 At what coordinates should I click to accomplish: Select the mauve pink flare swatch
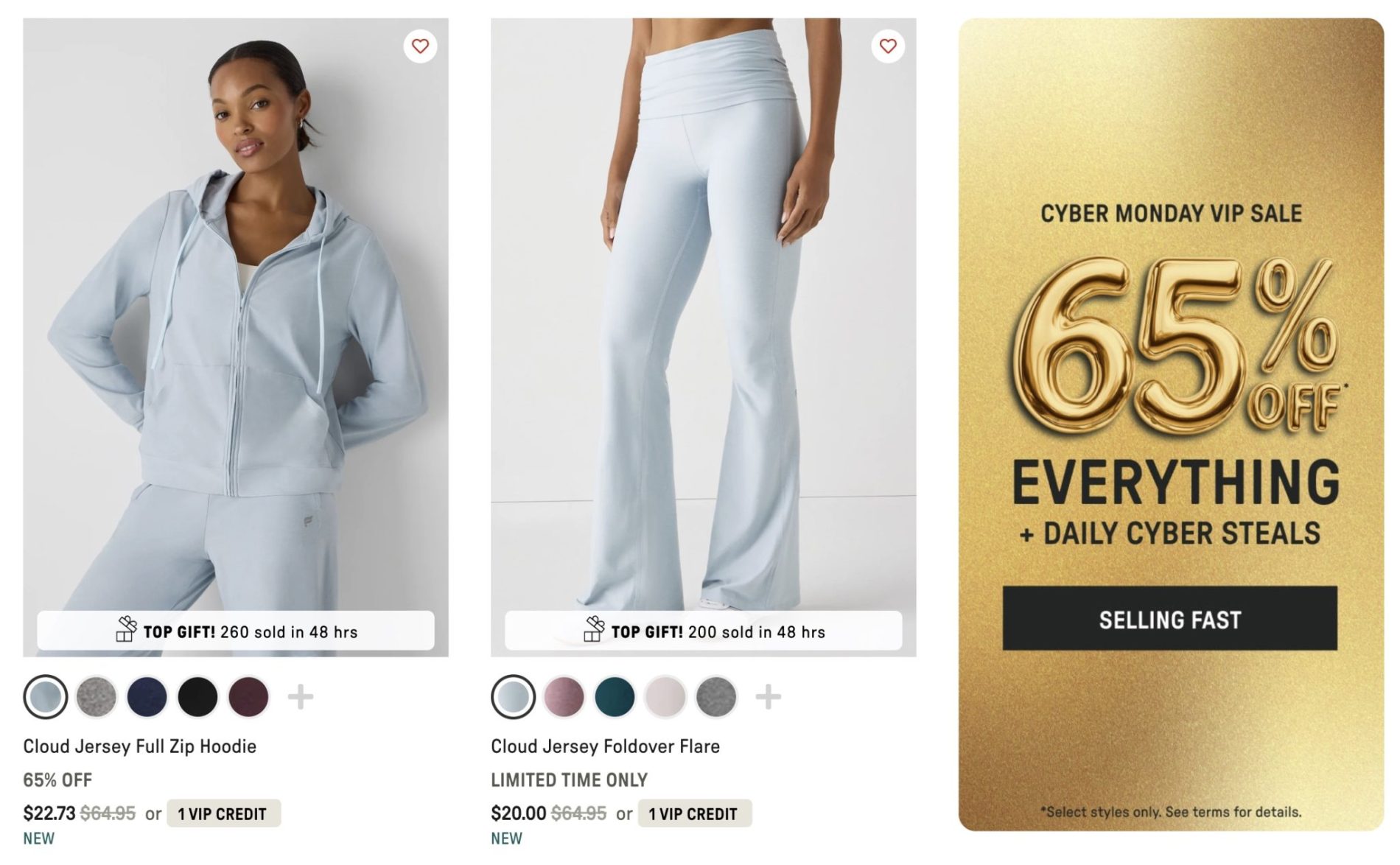coord(564,696)
